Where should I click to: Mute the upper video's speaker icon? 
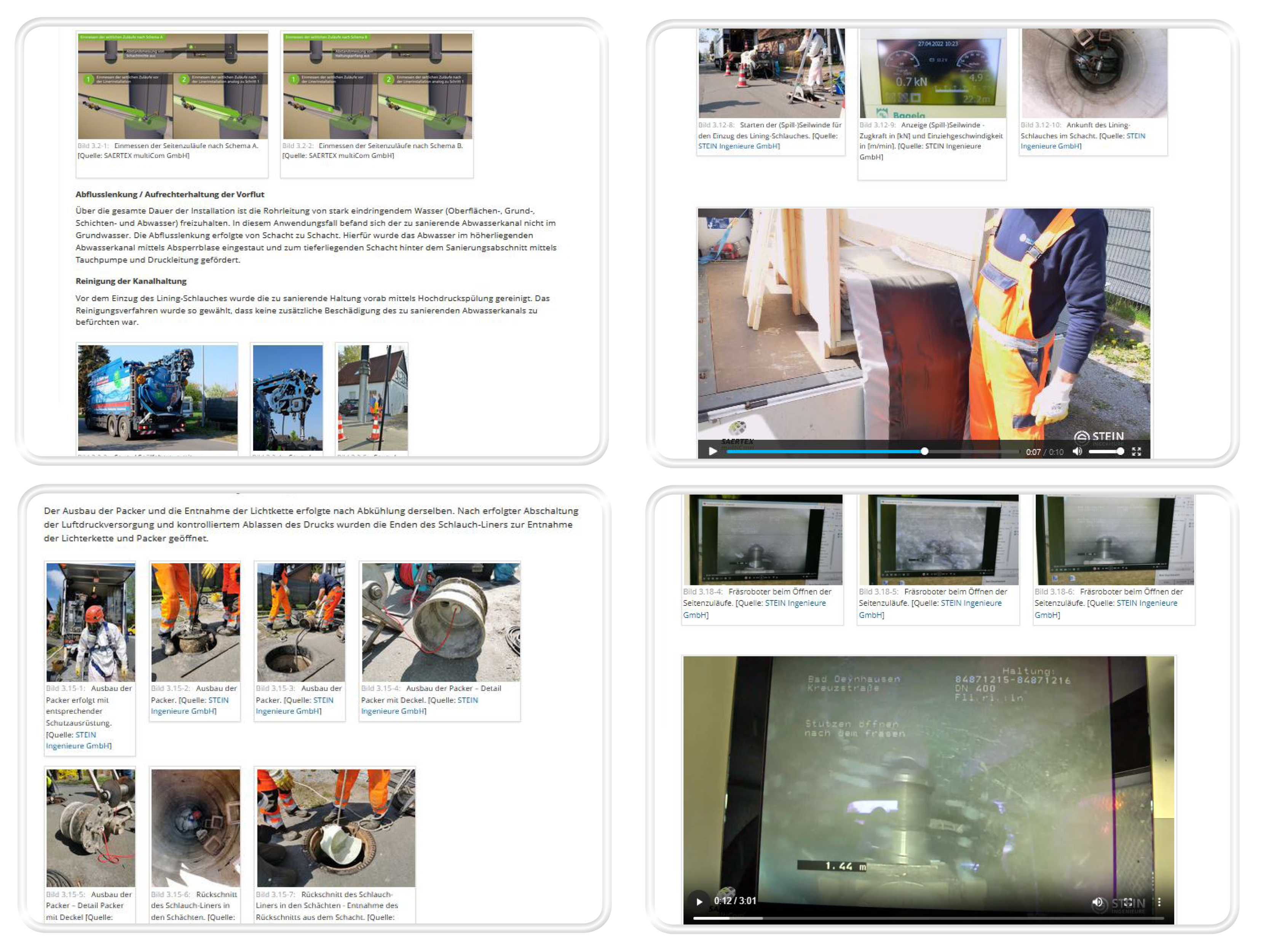tap(1077, 452)
